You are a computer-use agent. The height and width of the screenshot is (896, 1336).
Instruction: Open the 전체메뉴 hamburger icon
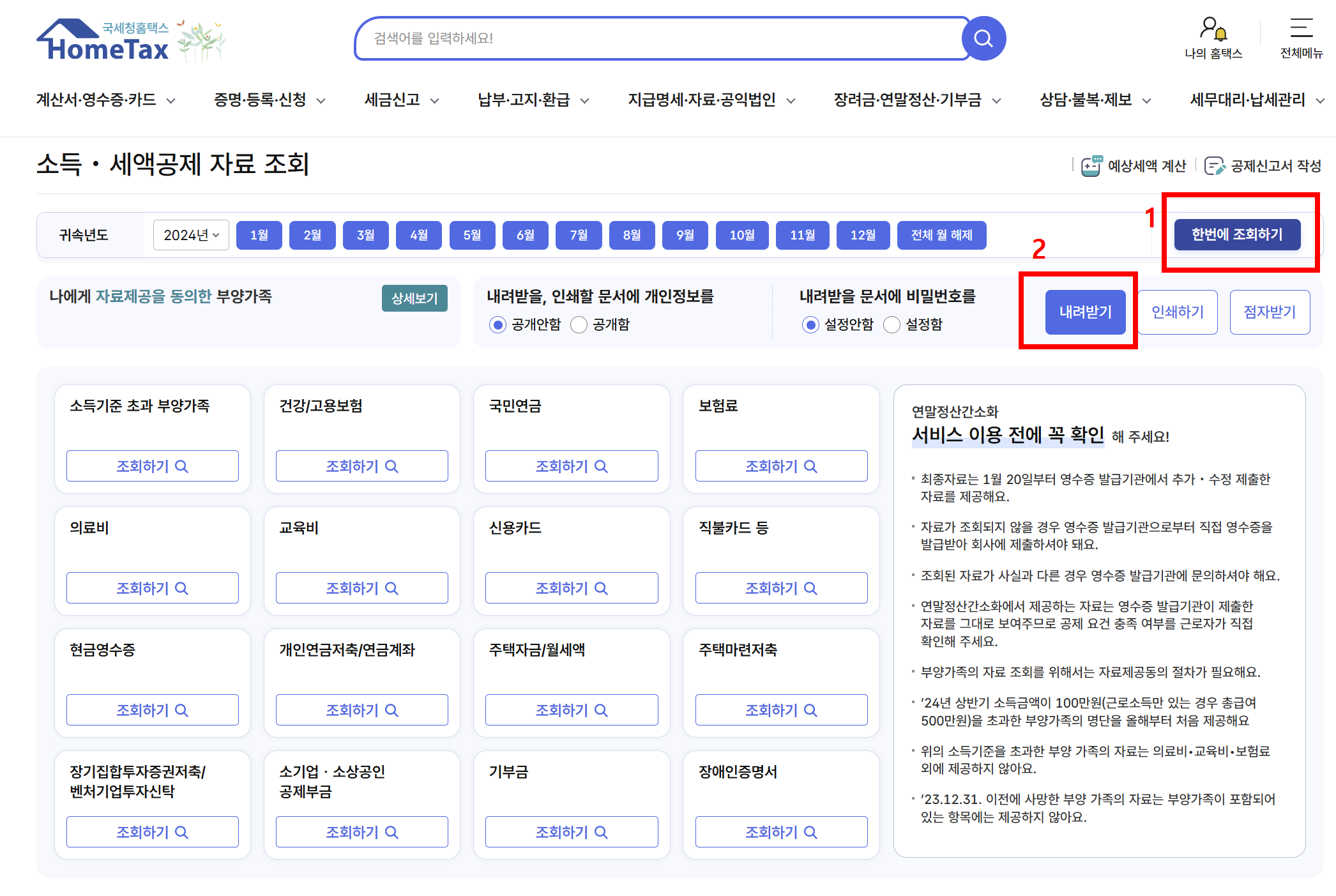[x=1301, y=29]
